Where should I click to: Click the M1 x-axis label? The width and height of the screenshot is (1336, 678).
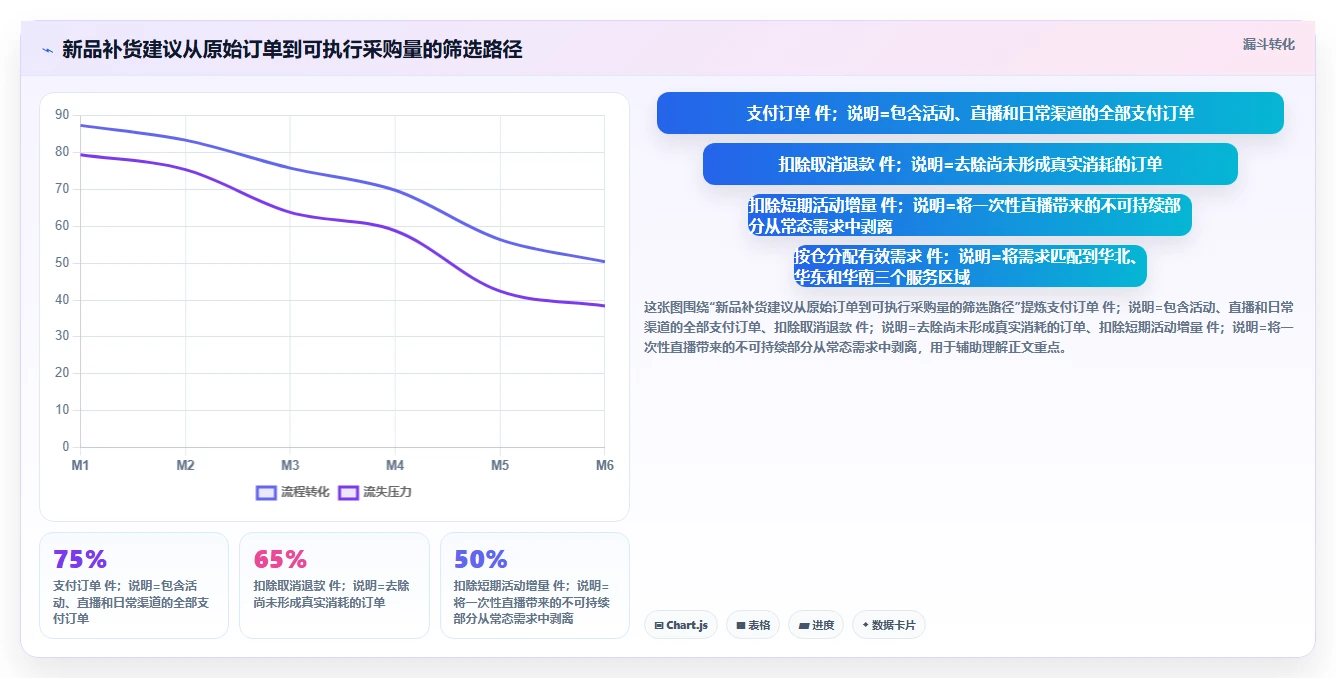pos(80,465)
